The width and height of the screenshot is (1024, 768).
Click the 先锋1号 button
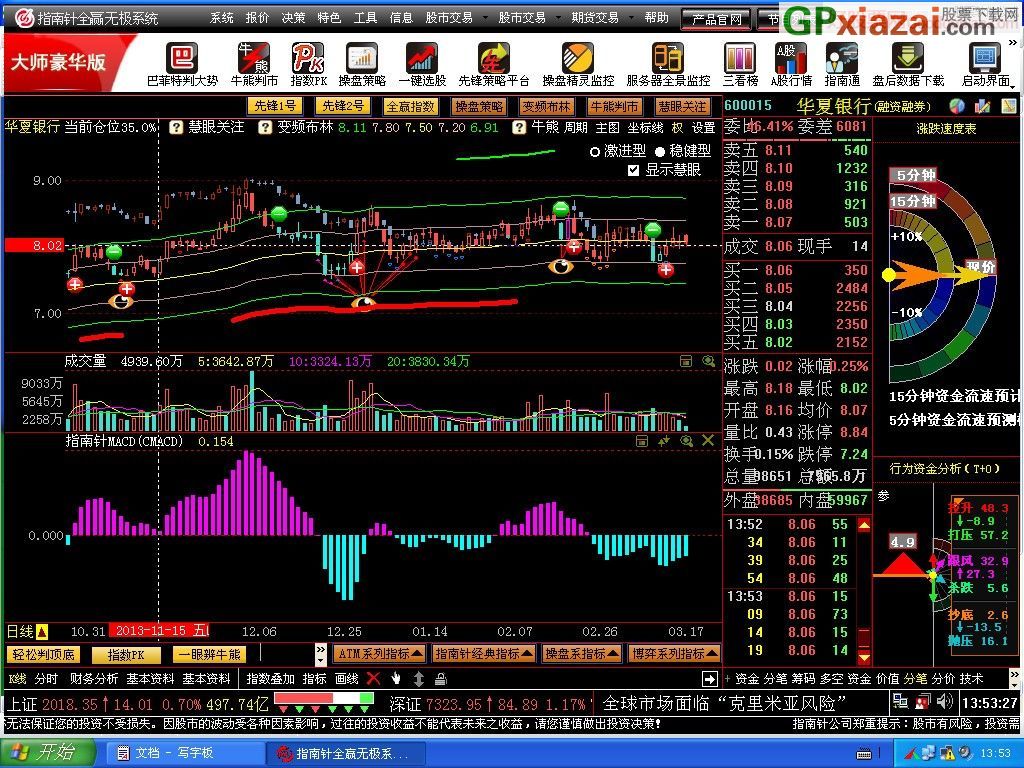[x=275, y=106]
